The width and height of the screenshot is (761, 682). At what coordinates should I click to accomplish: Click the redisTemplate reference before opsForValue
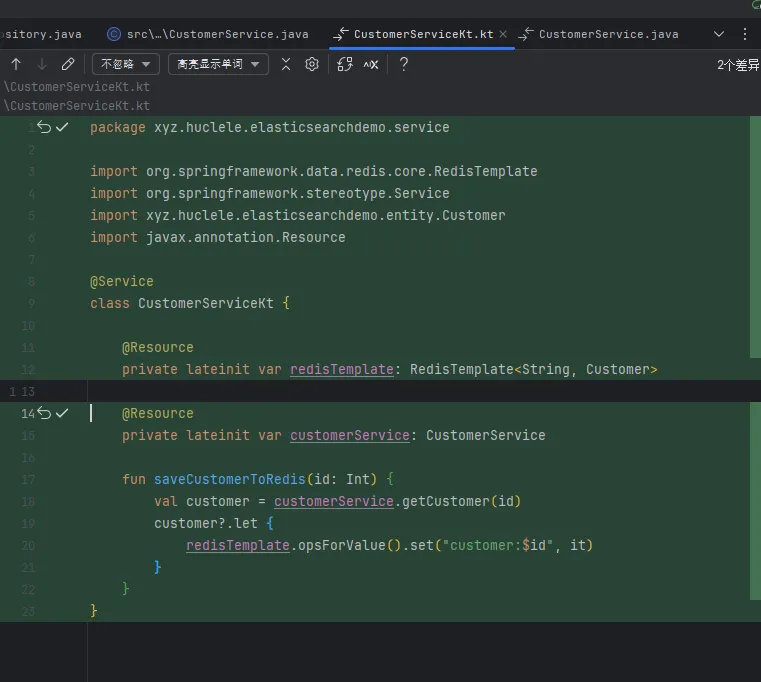click(x=238, y=545)
